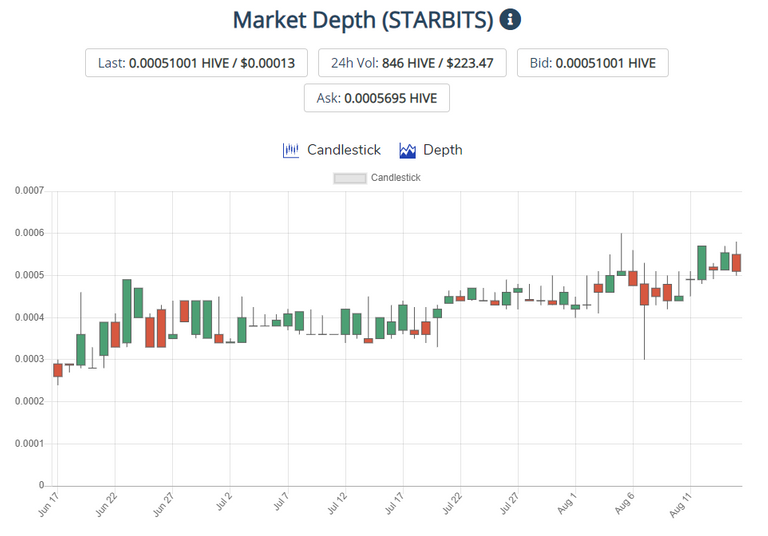Click the 0.0005 y-axis value
Image resolution: width=768 pixels, height=536 pixels.
(29, 275)
